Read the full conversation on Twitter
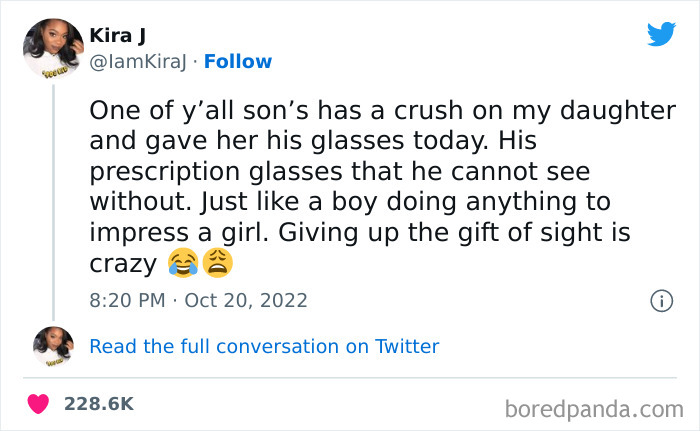This screenshot has width=700, height=431. pos(264,347)
